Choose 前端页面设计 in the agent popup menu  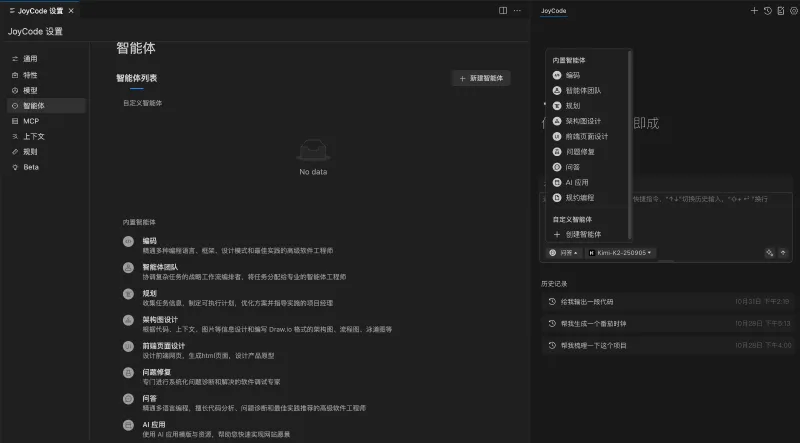[x=588, y=136]
